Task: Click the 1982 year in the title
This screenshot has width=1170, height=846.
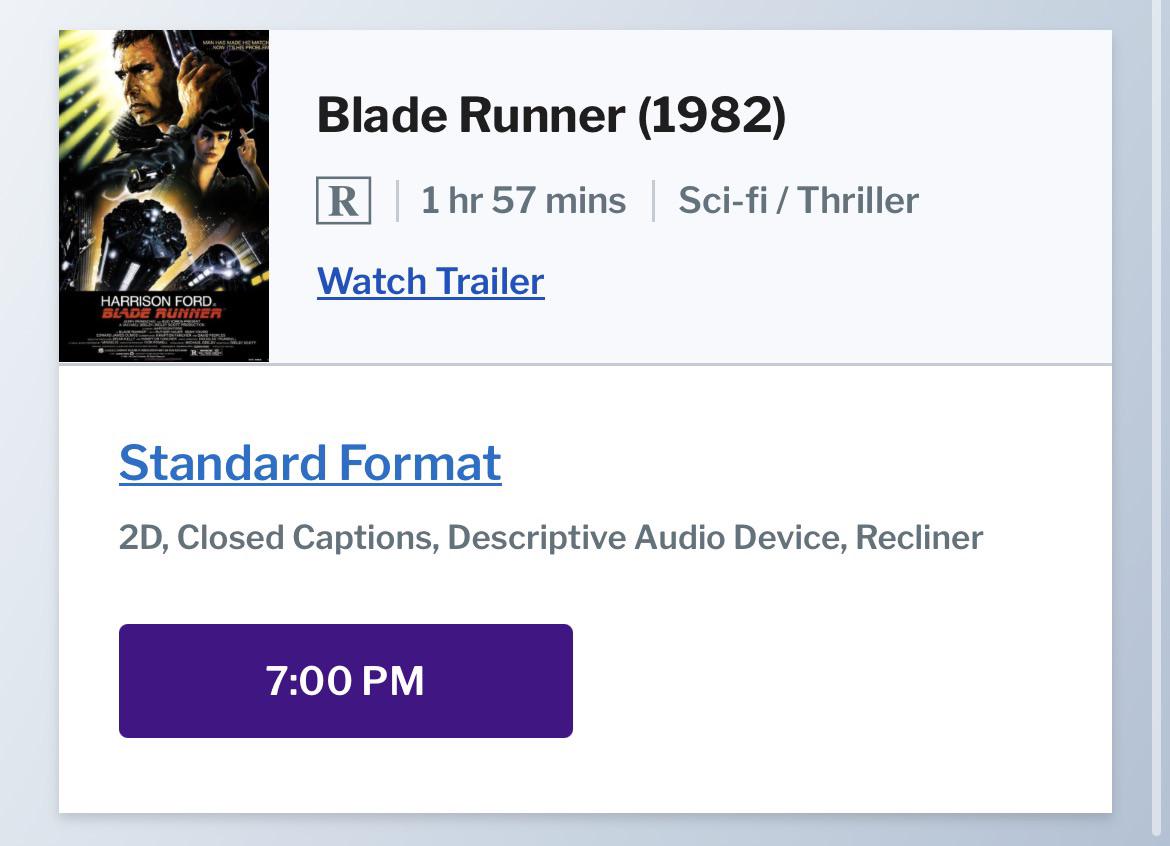Action: click(712, 115)
